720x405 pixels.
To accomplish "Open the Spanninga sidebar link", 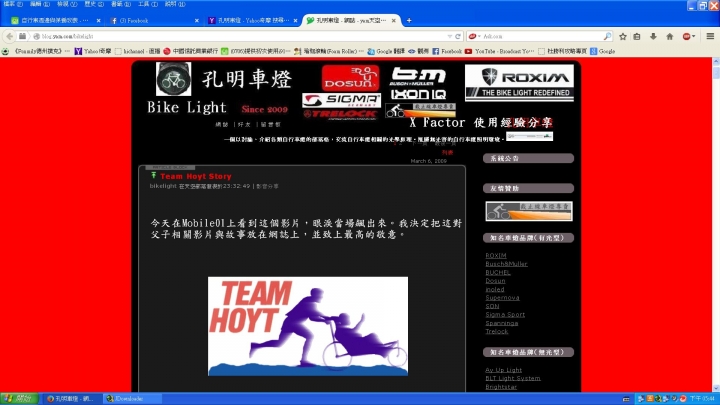I will pos(501,323).
